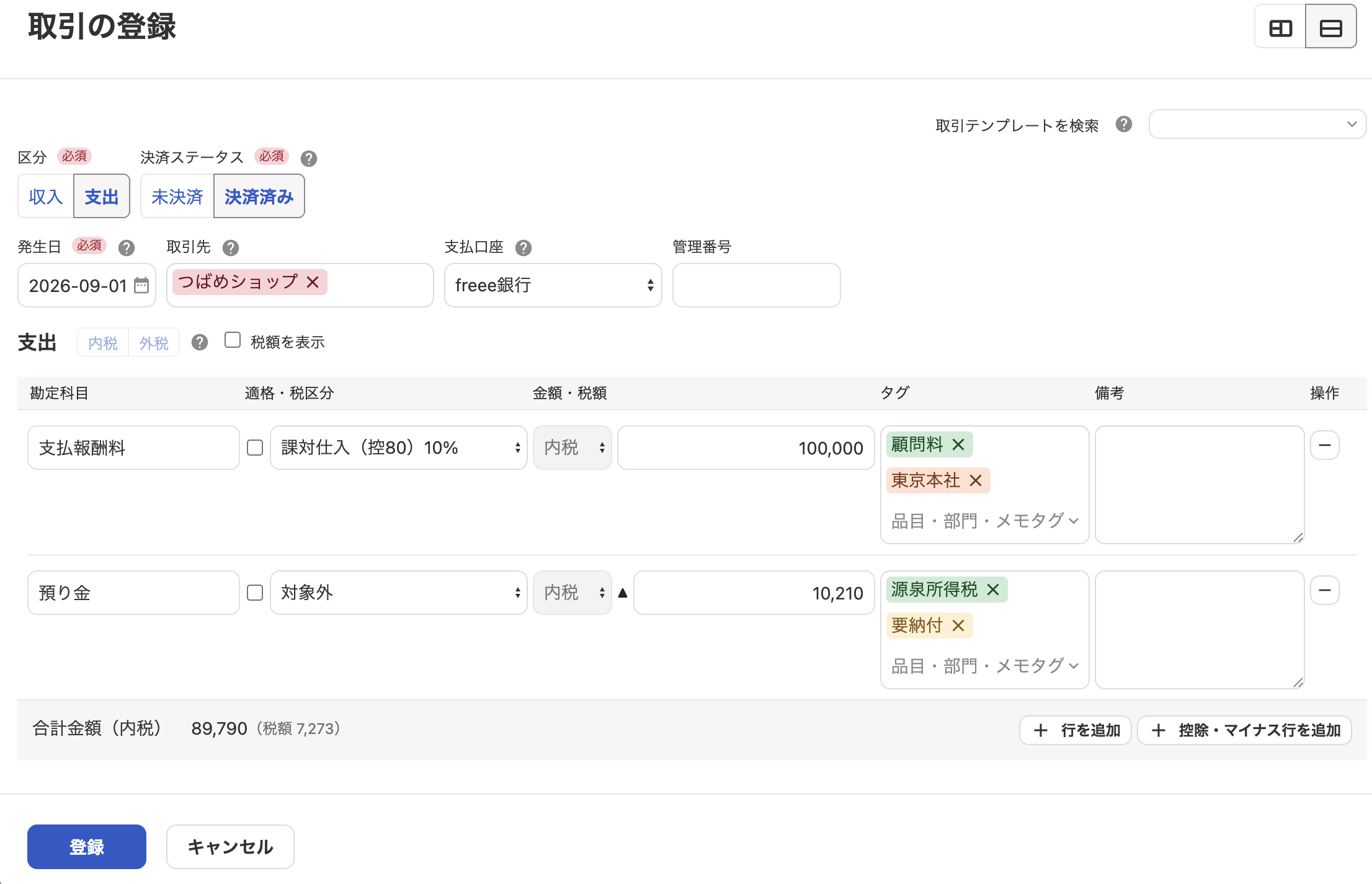Click 勘定科目 column header
Image resolution: width=1372 pixels, height=884 pixels.
pyautogui.click(x=60, y=393)
